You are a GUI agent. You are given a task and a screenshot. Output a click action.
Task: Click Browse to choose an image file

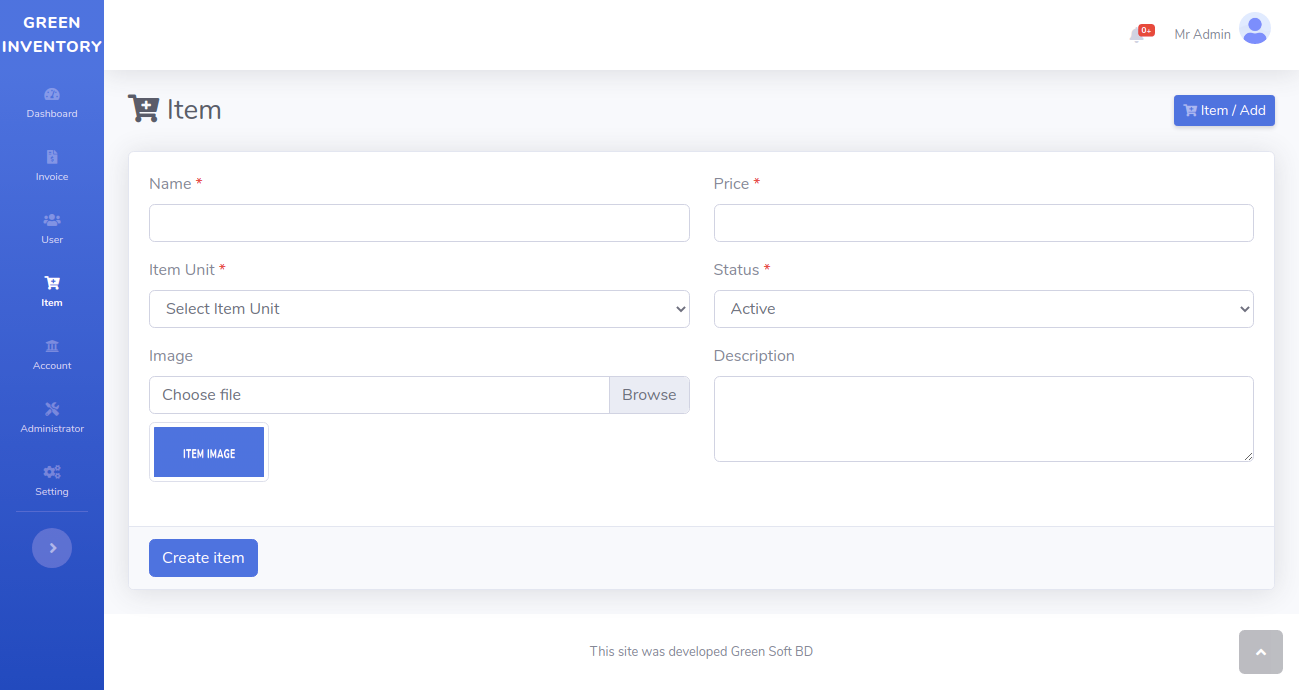(649, 395)
